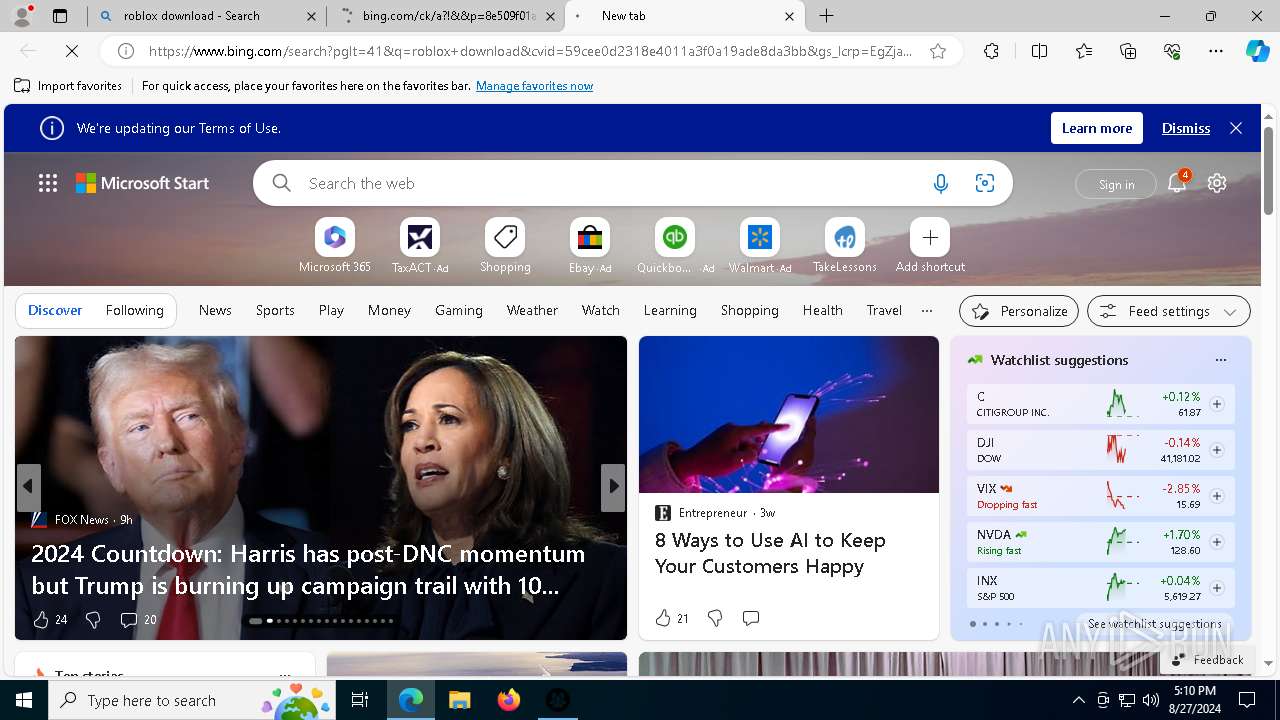Add this page to favorites star

(x=938, y=51)
